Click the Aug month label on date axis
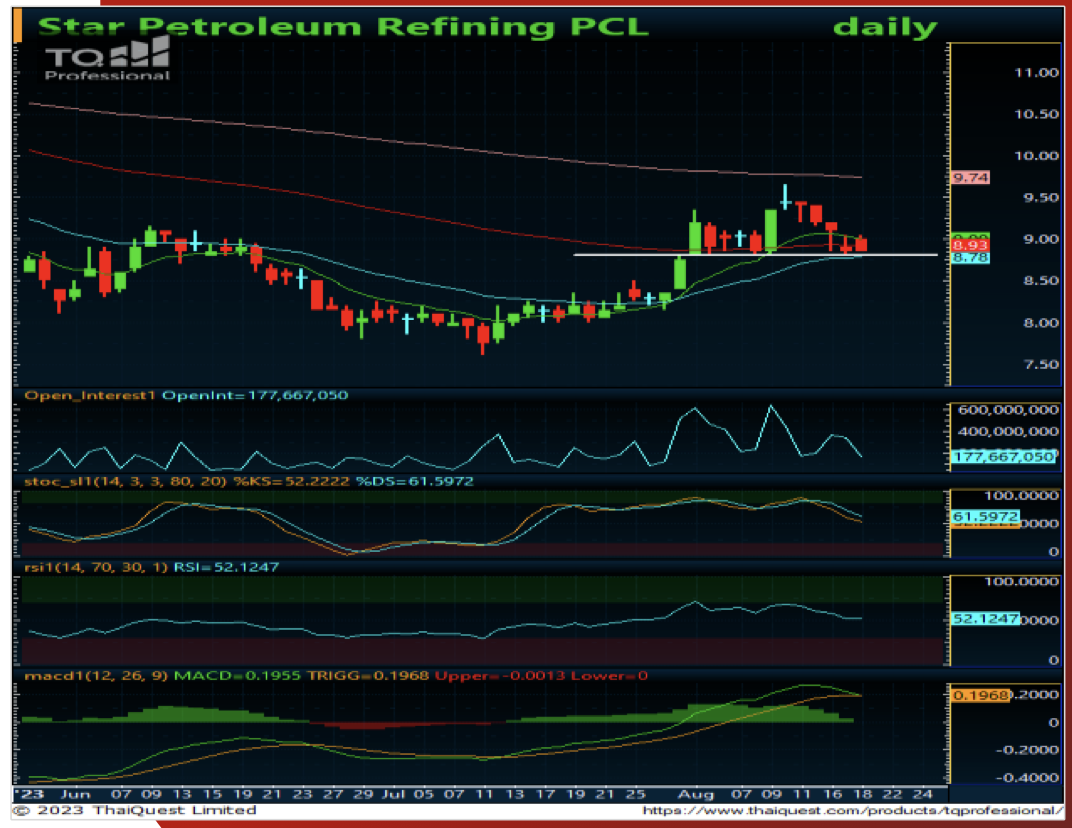Viewport: 1072px width, 828px height. (x=695, y=794)
